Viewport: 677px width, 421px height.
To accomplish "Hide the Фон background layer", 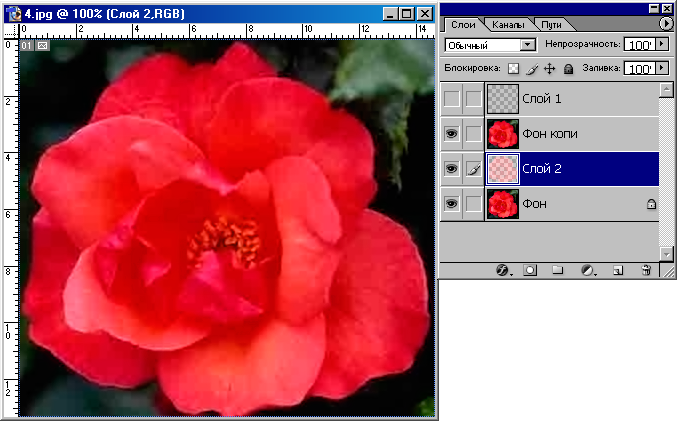I will [x=452, y=204].
